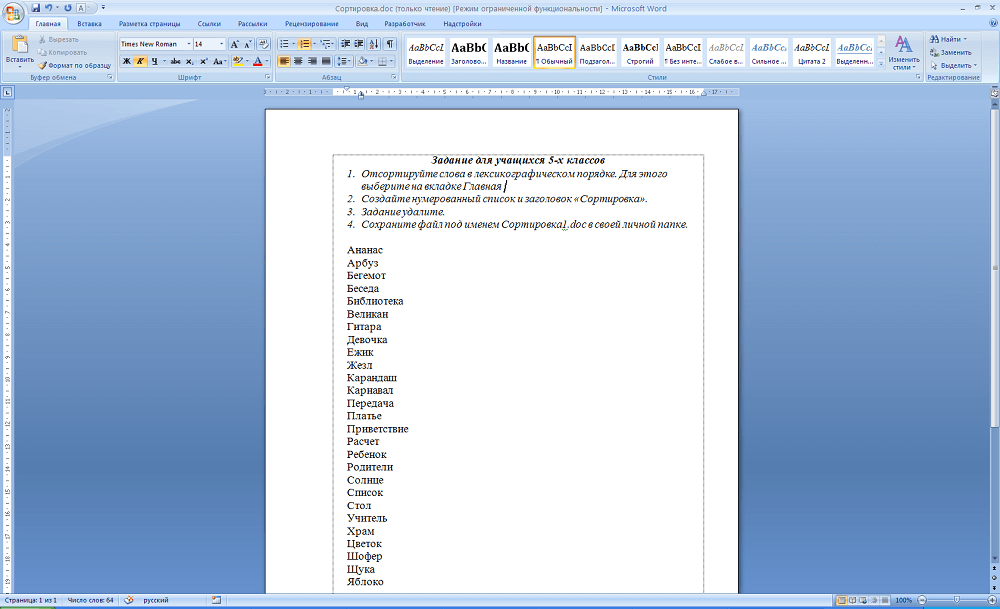Click the Формат по образцу format painter
Image resolution: width=1000 pixels, height=609 pixels.
point(75,64)
